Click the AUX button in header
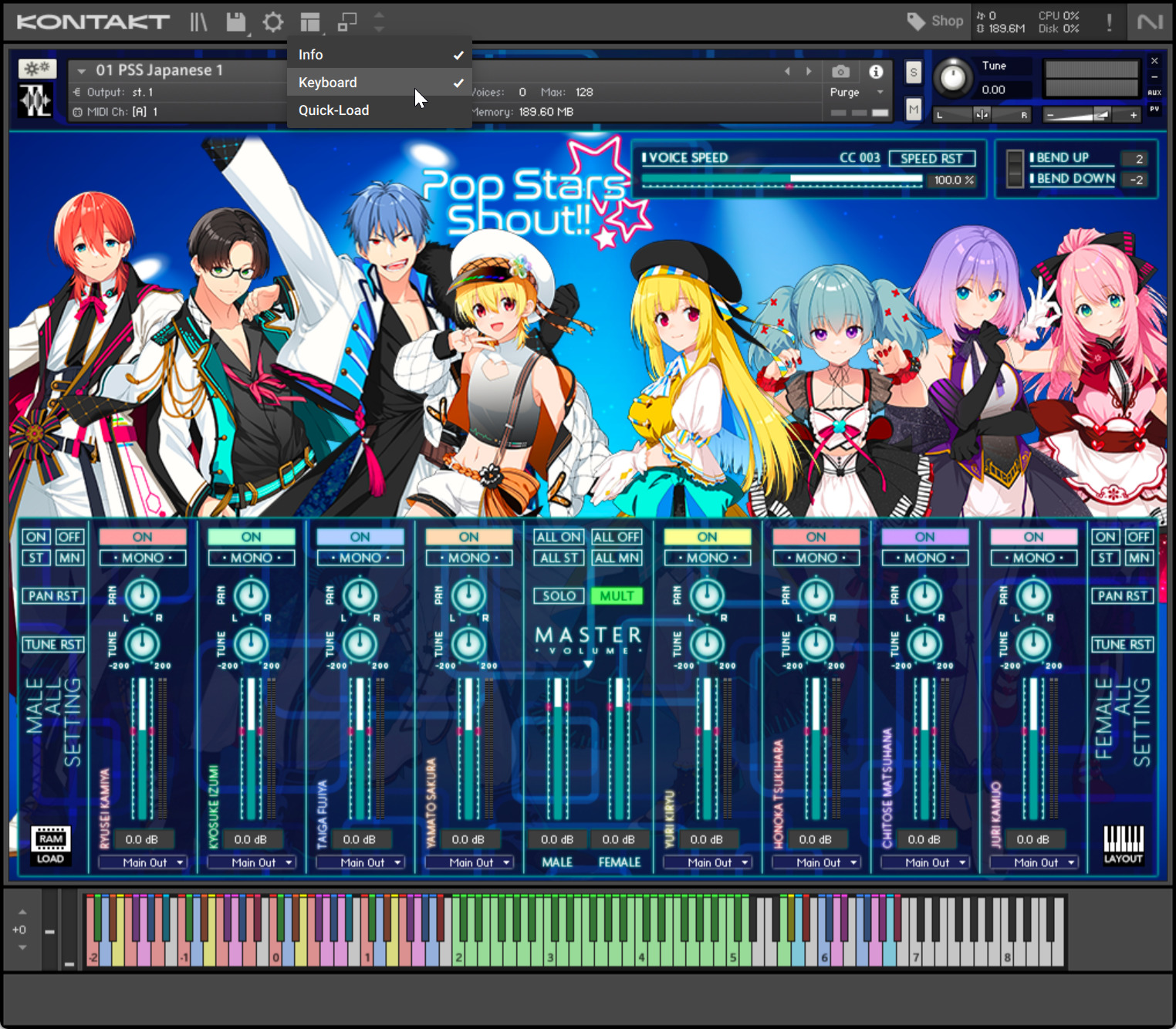1176x1029 pixels. click(1154, 93)
